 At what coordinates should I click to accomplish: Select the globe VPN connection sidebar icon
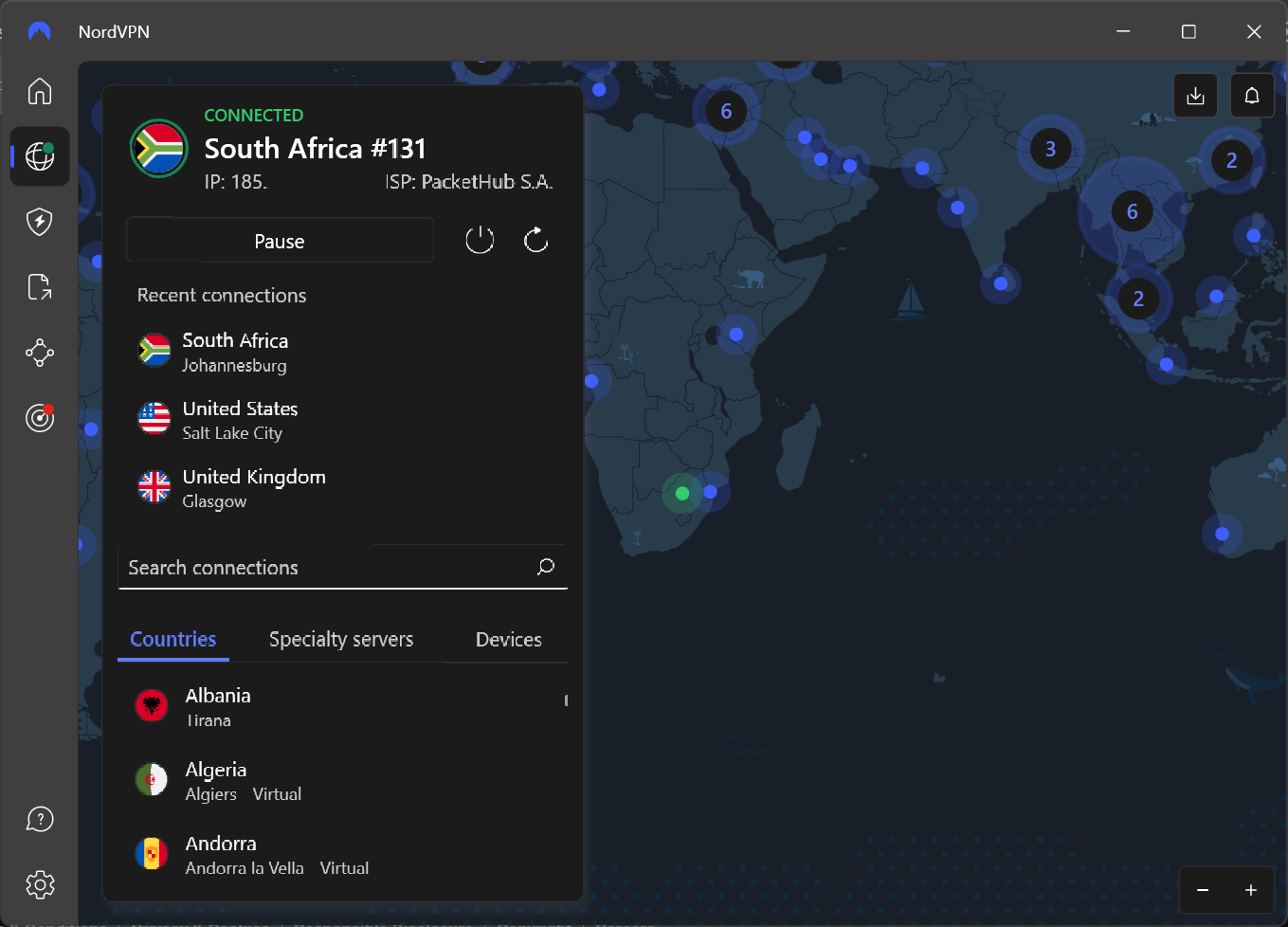coord(40,155)
